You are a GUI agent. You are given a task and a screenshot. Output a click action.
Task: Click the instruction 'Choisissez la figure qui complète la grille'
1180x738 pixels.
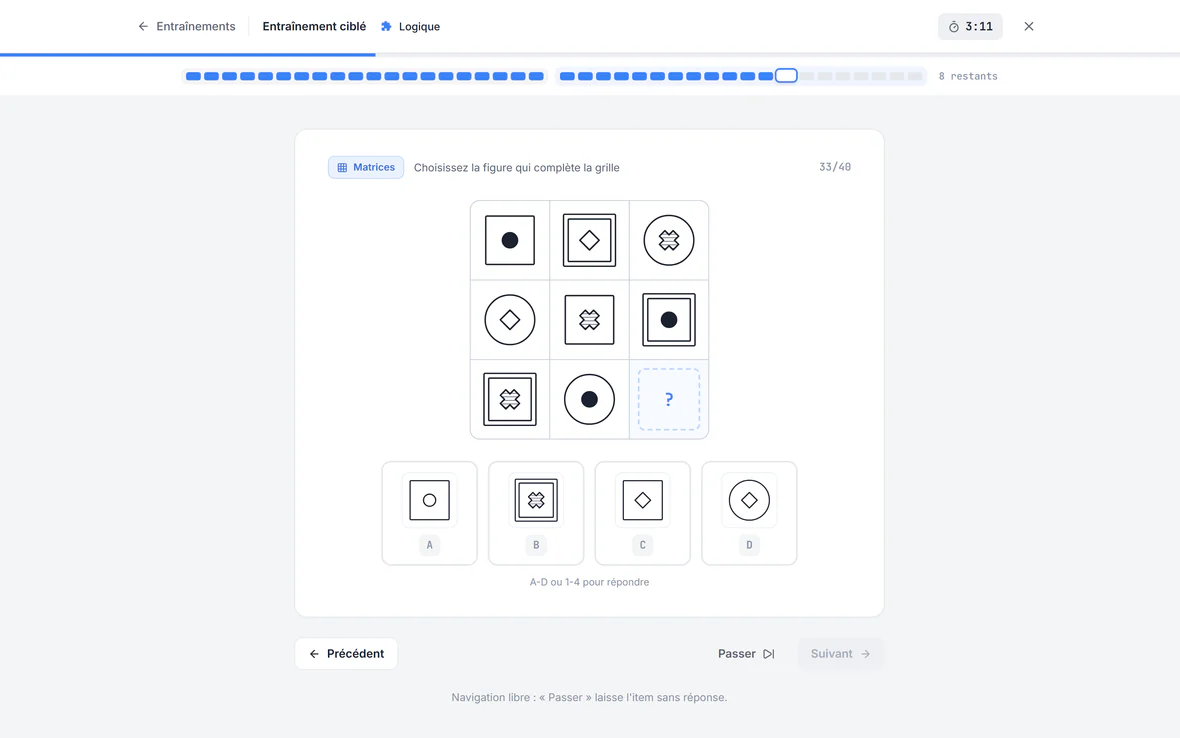517,168
